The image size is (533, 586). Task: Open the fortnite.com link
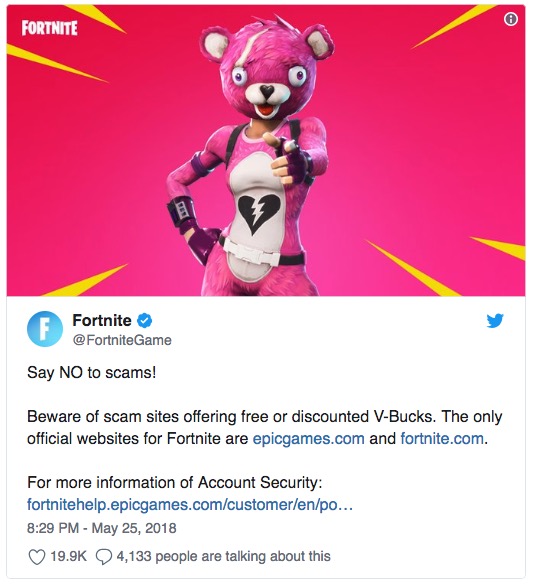point(442,438)
